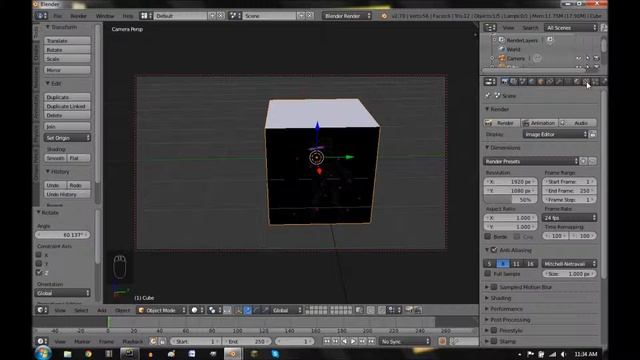Click the Duplicate Linked button

pos(67,106)
